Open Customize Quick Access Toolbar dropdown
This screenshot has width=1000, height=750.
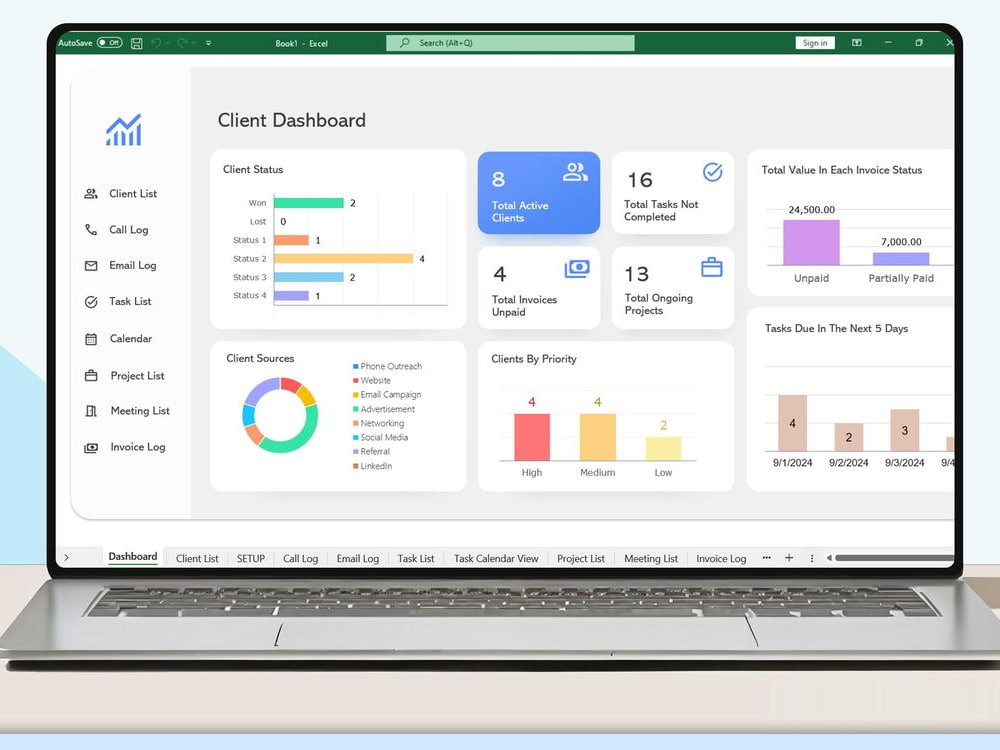click(x=209, y=43)
